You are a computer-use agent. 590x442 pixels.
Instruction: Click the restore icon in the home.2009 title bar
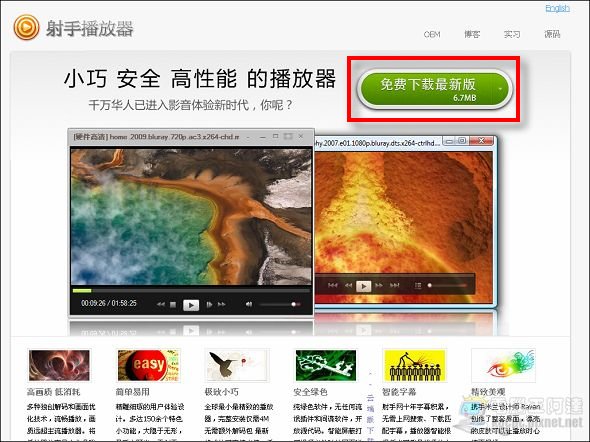coord(275,136)
